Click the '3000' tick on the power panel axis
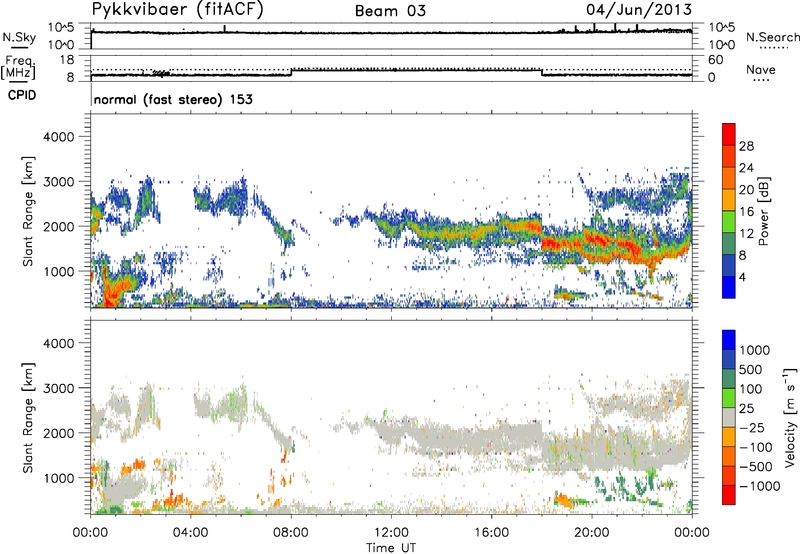Screen dimensions: 800x554 click(x=58, y=182)
